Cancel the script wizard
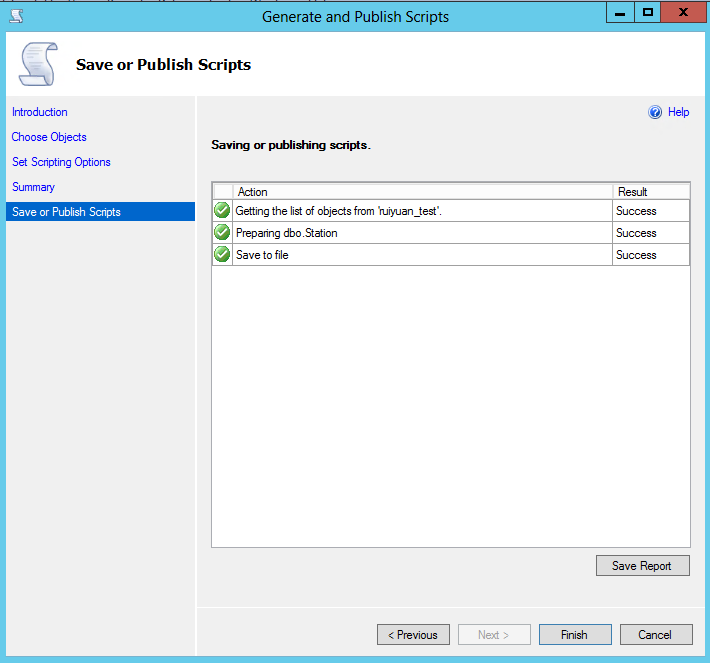Image resolution: width=710 pixels, height=663 pixels. 655,635
